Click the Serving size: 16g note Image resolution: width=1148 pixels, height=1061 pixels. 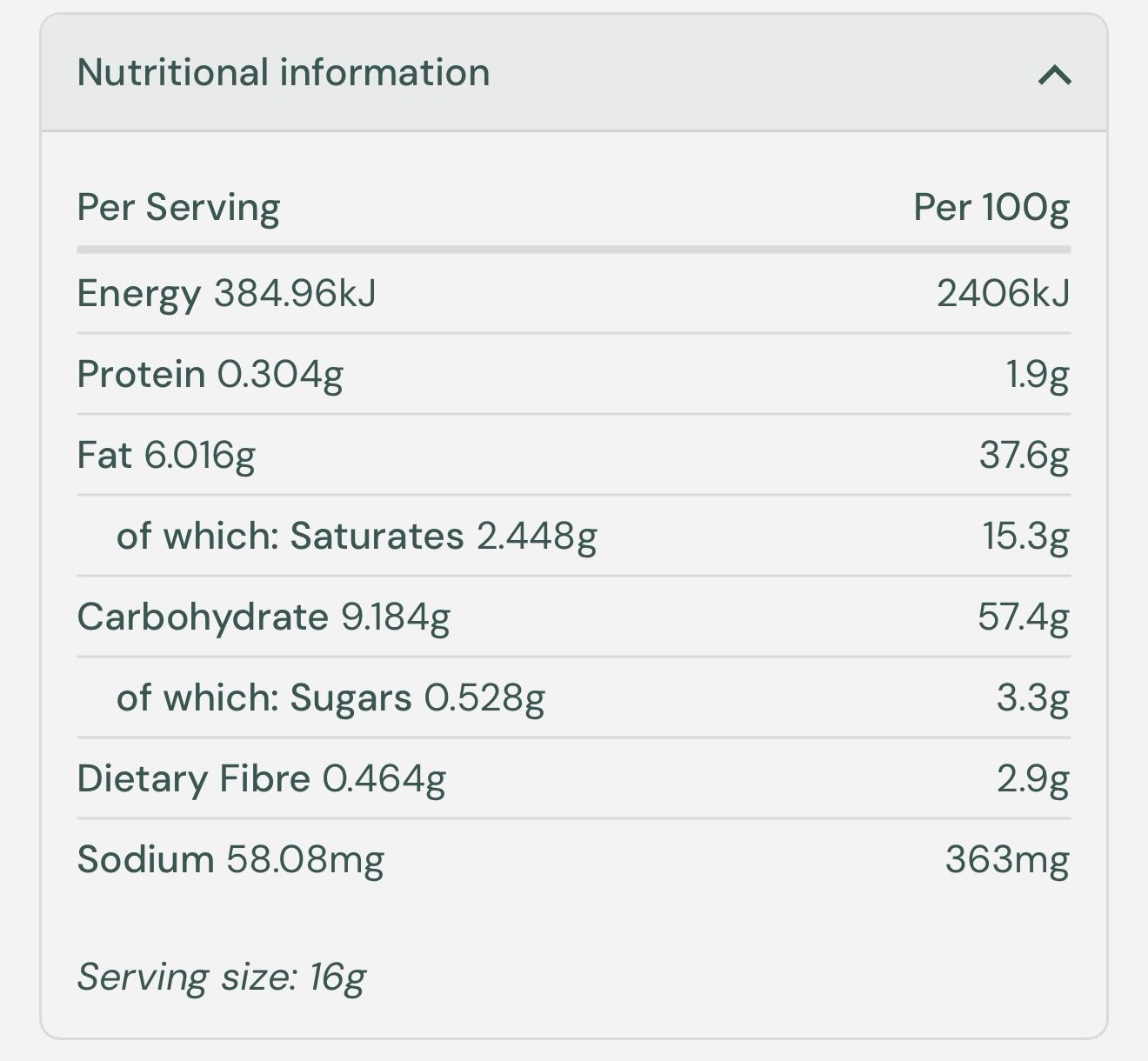tap(221, 978)
